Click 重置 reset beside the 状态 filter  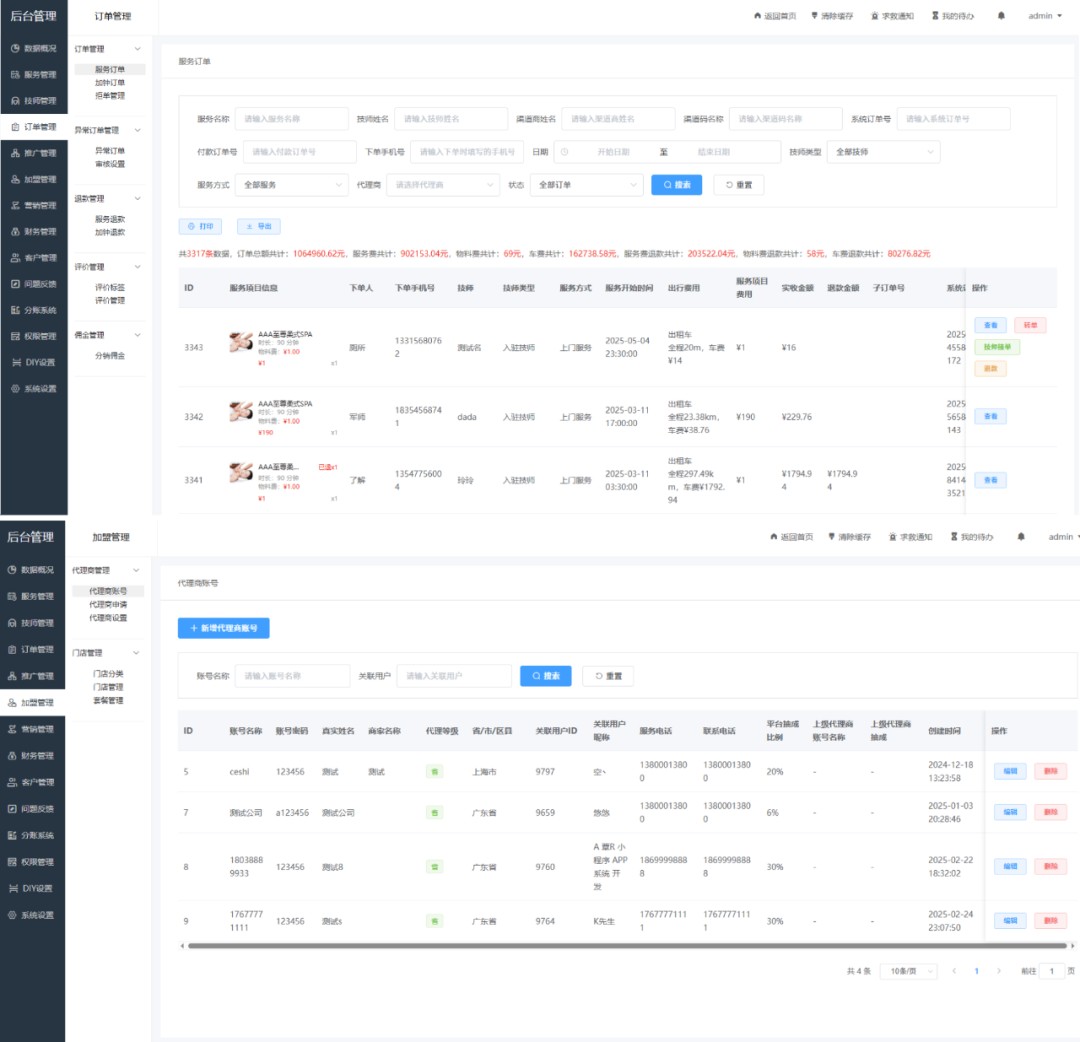[738, 185]
